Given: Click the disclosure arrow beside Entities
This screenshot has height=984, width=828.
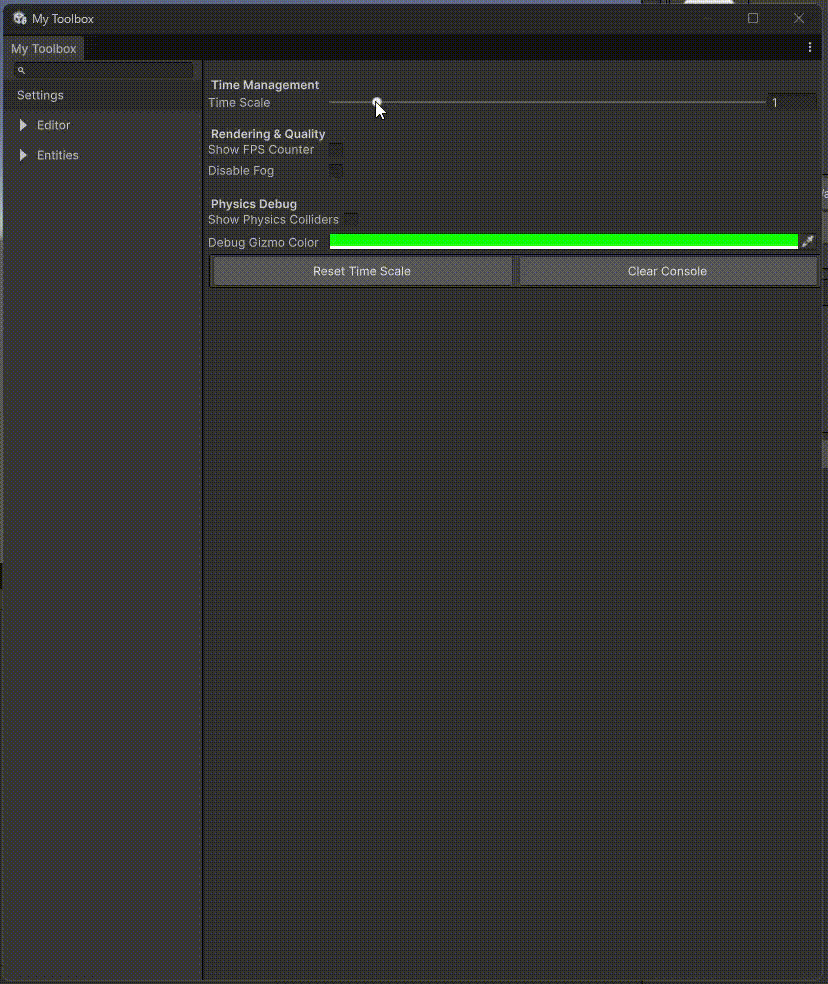Looking at the screenshot, I should (x=23, y=155).
